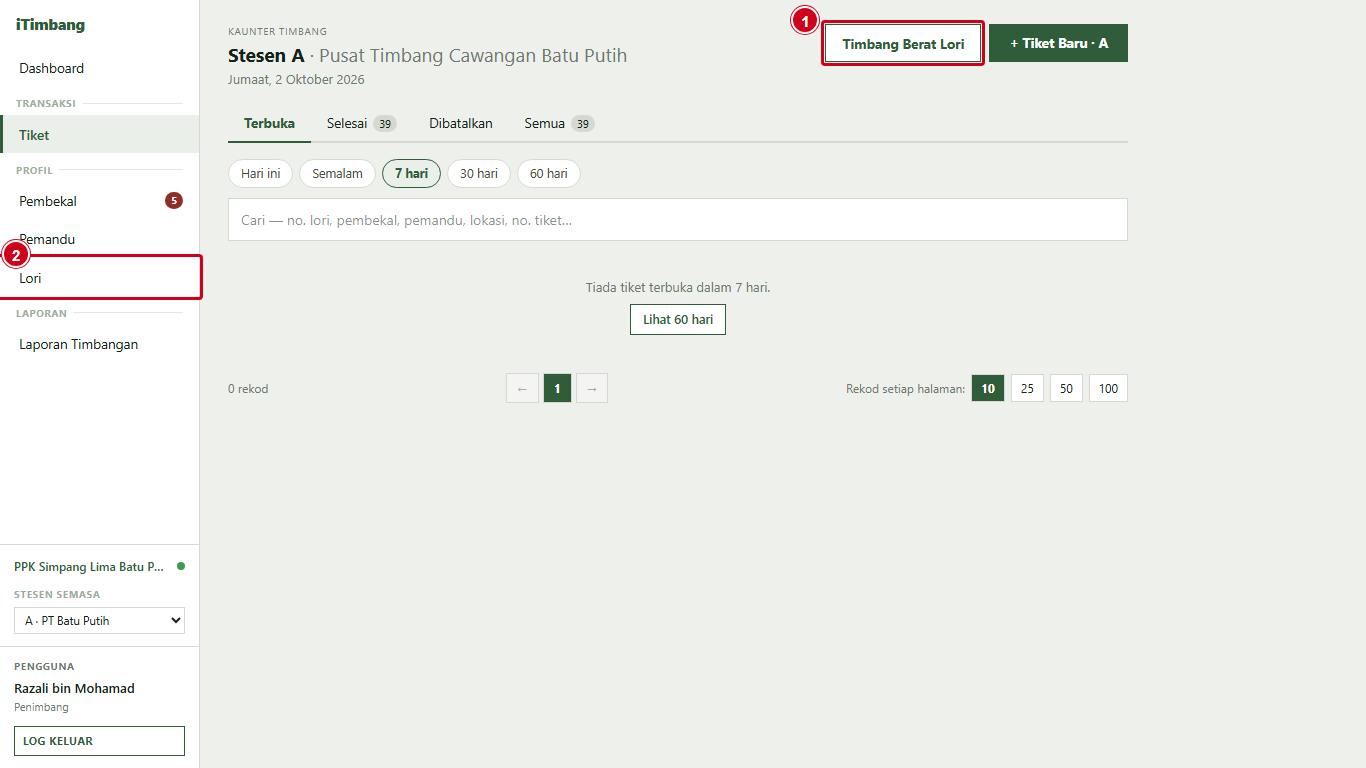Select the 60 hari range filter
Image resolution: width=1366 pixels, height=768 pixels.
click(x=549, y=173)
